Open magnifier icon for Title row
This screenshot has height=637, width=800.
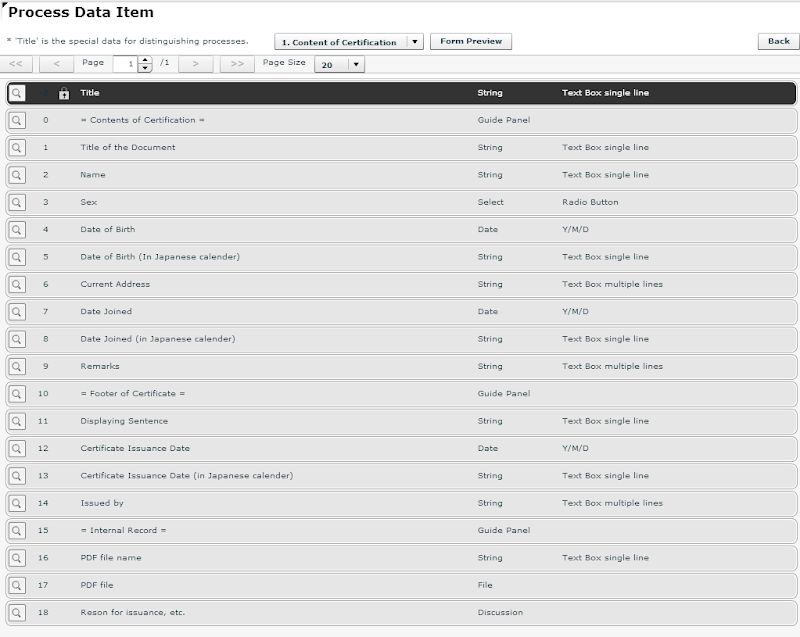17,93
